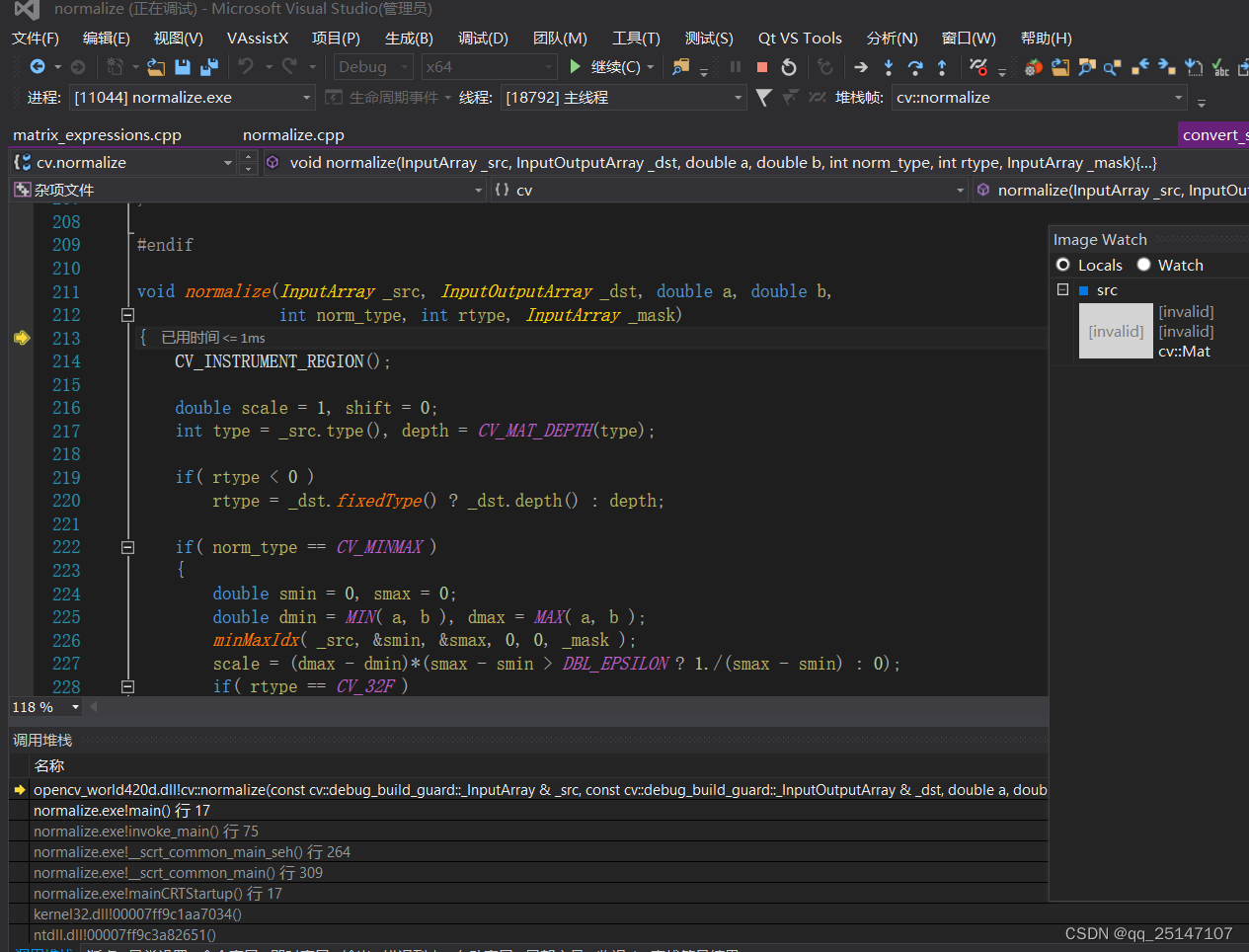Select normalize.exe!main() line 17 stack frame

(121, 811)
